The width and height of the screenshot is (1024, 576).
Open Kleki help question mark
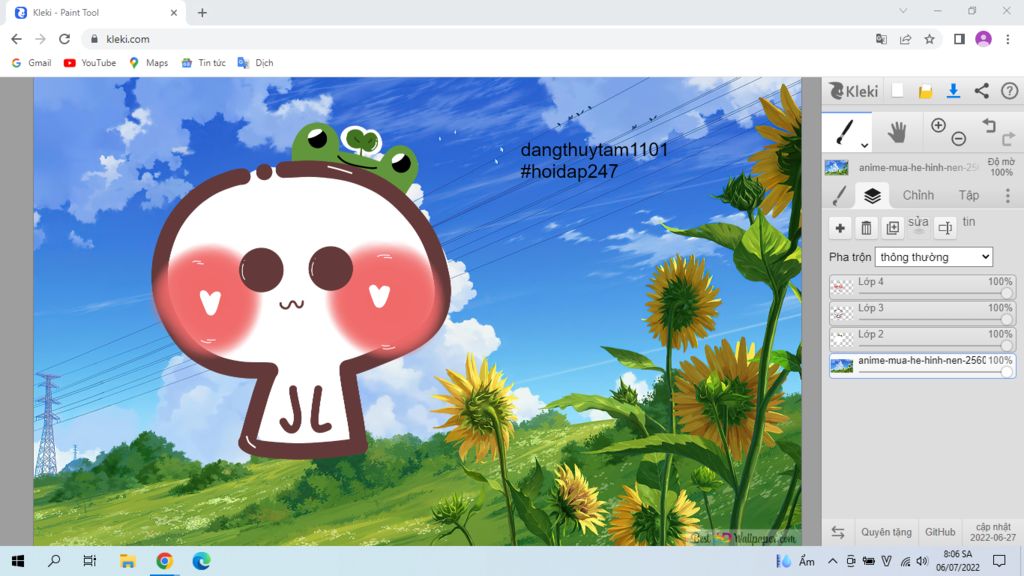[x=1009, y=91]
